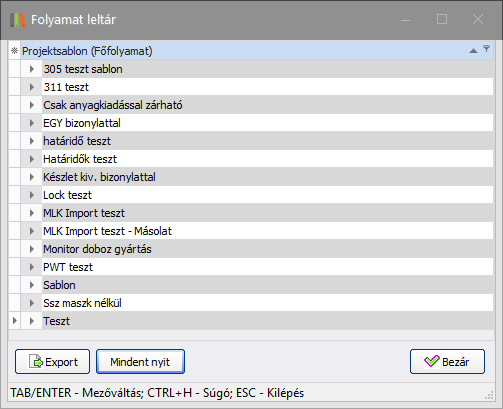Select the EGY bizonylattal row
The height and width of the screenshot is (409, 503).
click(267, 123)
